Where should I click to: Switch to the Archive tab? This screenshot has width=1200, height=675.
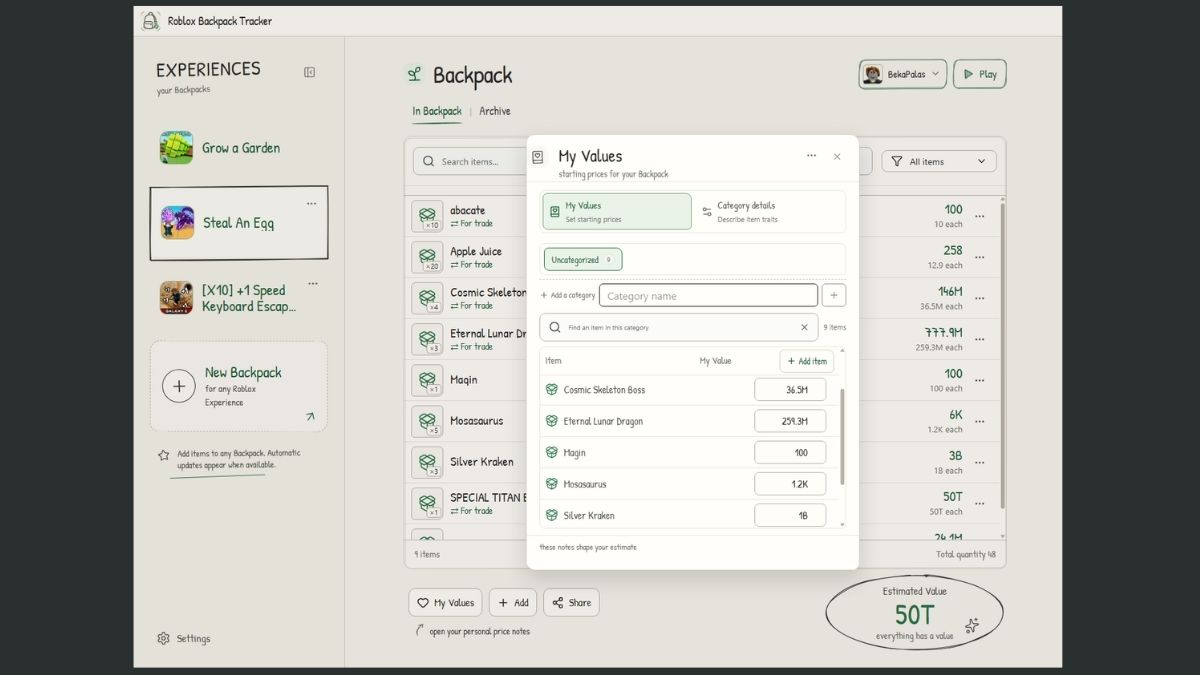[x=495, y=111]
